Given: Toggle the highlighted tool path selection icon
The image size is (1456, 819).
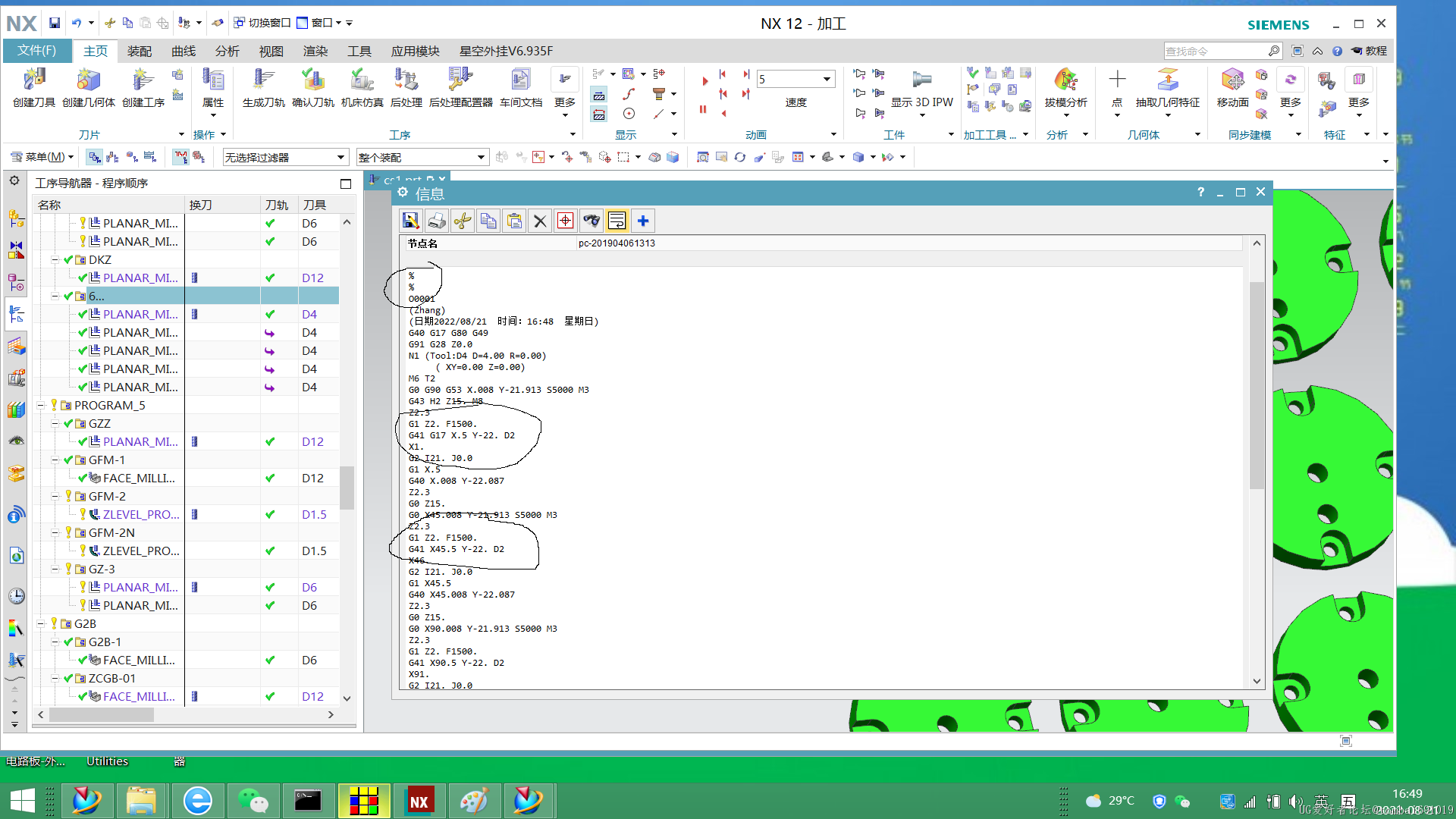Looking at the screenshot, I should click(180, 157).
